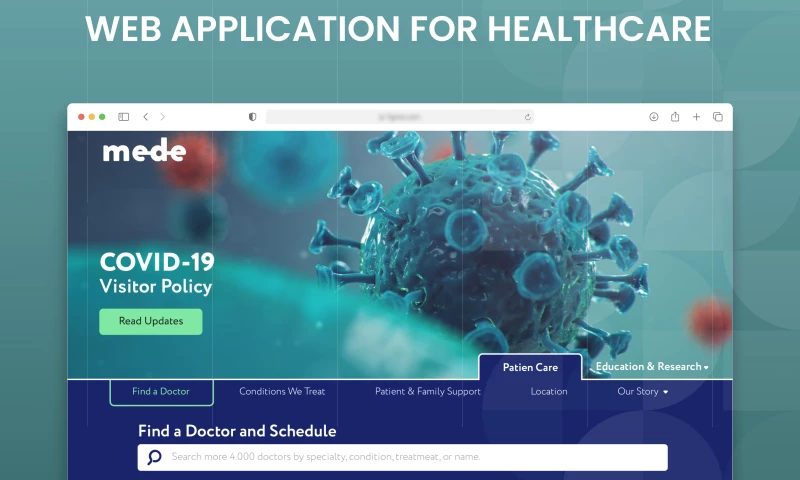The image size is (800, 480).
Task: Click the Find a Doctor and Schedule heading
Action: (237, 431)
